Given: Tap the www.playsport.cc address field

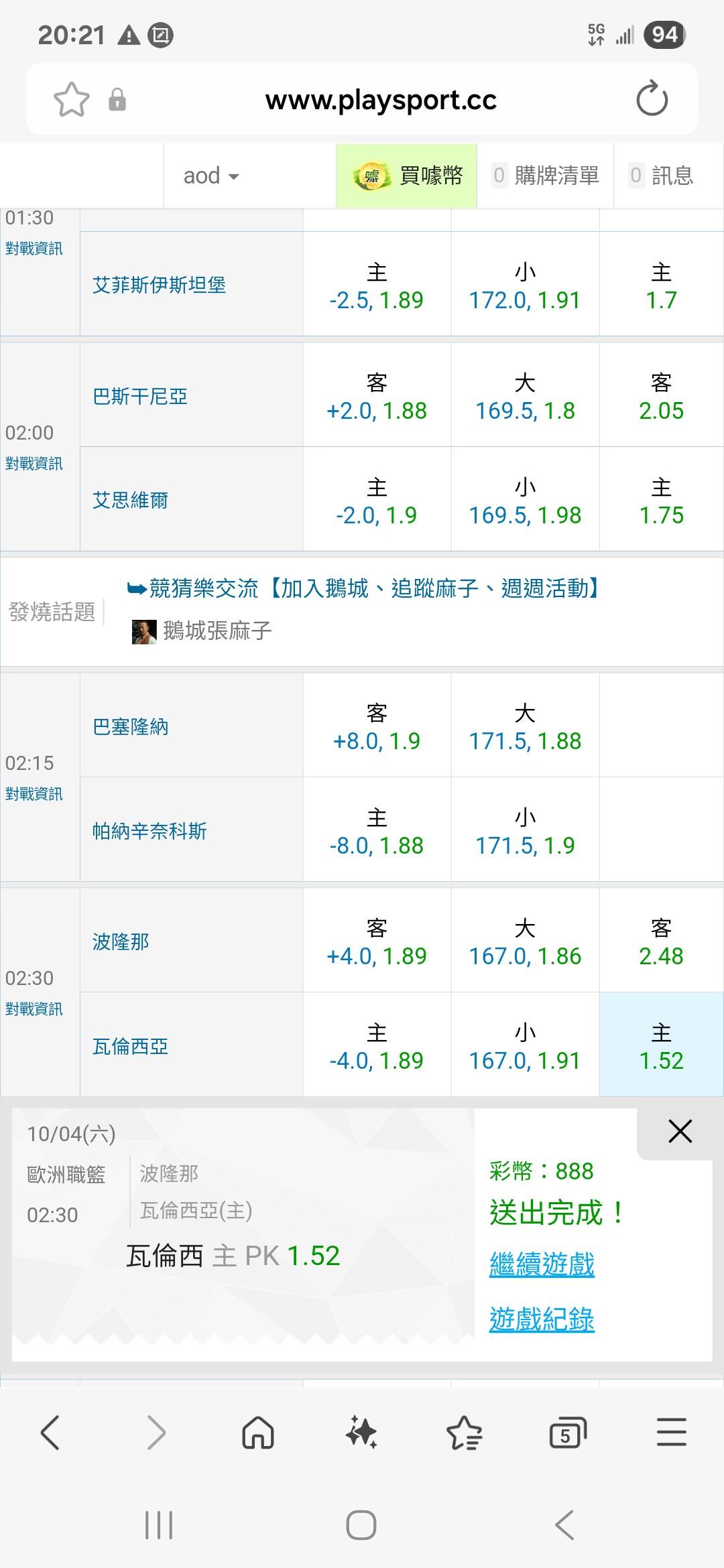Looking at the screenshot, I should click(x=381, y=100).
